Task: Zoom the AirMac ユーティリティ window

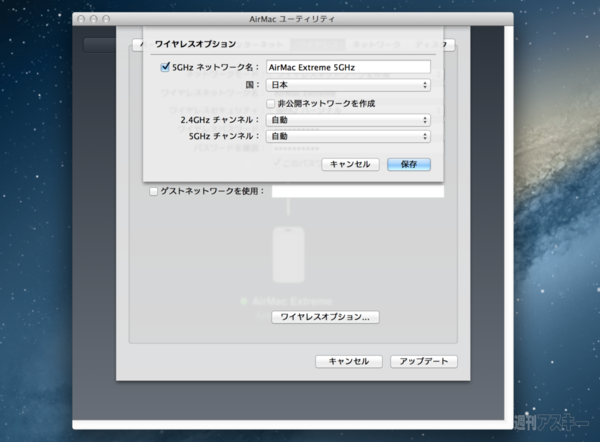Action: click(106, 19)
